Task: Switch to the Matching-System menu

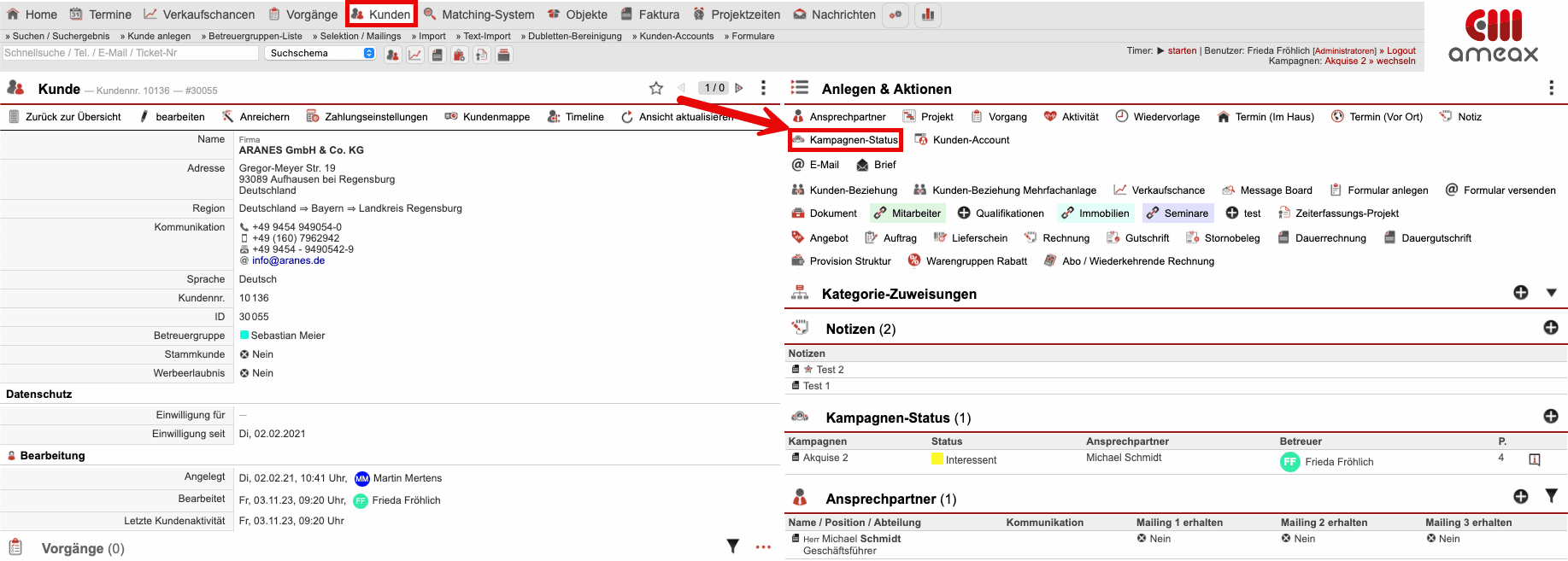Action: pyautogui.click(x=479, y=15)
